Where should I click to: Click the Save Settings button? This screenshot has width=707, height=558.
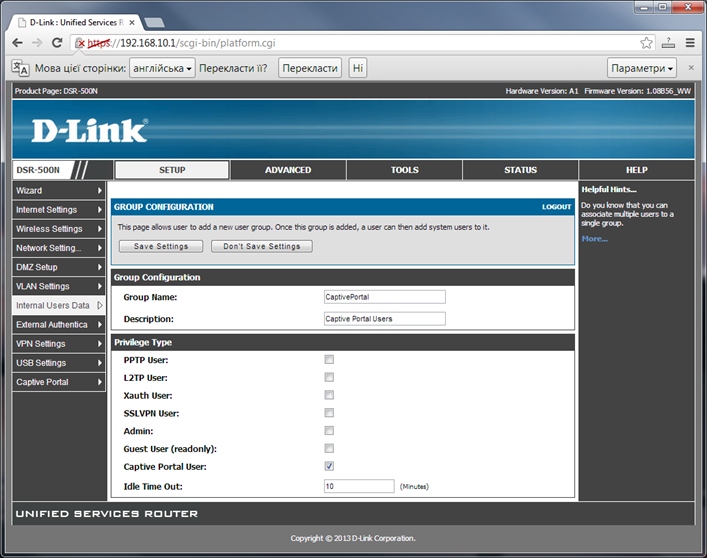tap(161, 246)
